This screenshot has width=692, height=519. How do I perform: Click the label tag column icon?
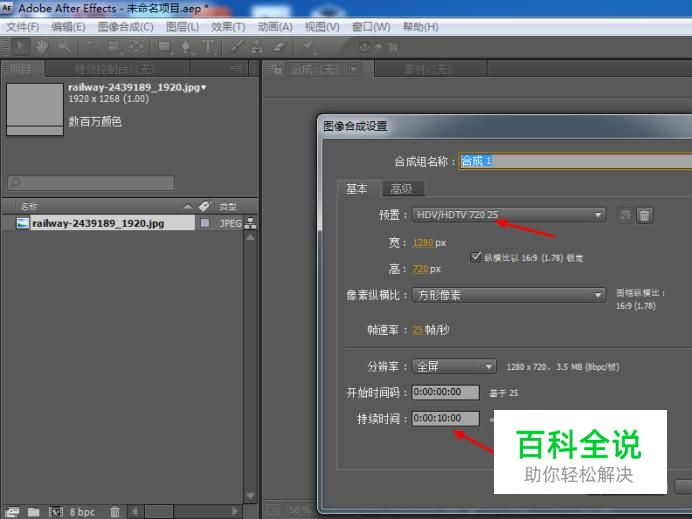click(x=204, y=206)
